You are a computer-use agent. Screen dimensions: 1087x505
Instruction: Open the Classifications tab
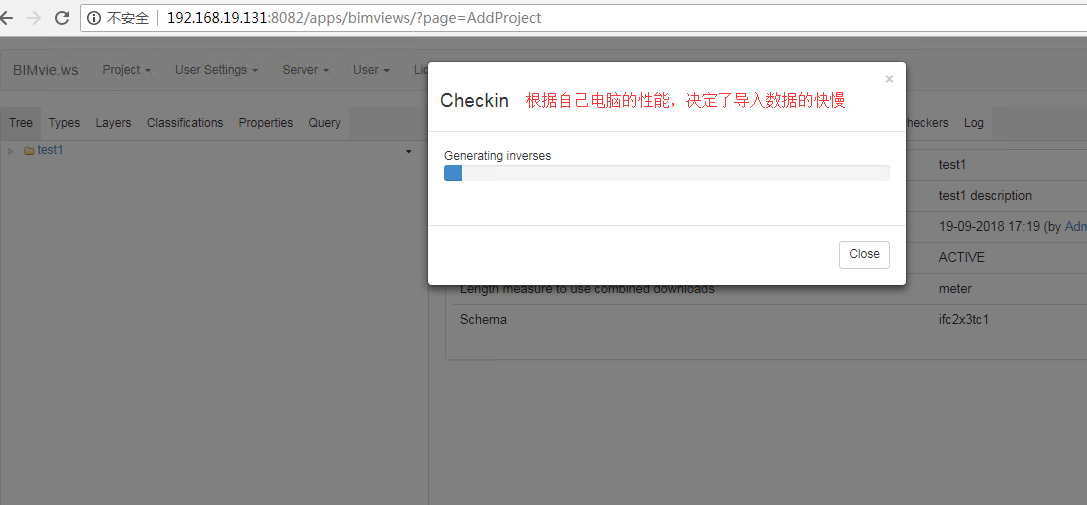click(x=185, y=123)
